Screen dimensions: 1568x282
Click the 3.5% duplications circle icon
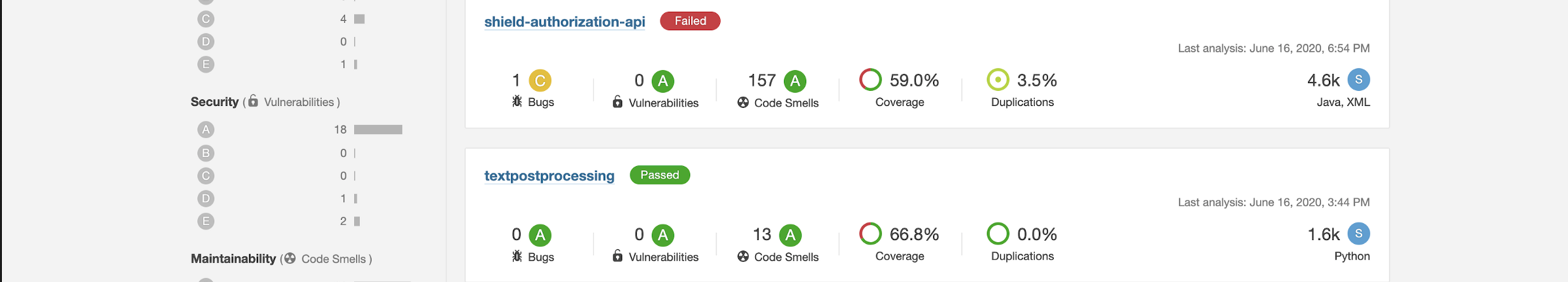[998, 80]
